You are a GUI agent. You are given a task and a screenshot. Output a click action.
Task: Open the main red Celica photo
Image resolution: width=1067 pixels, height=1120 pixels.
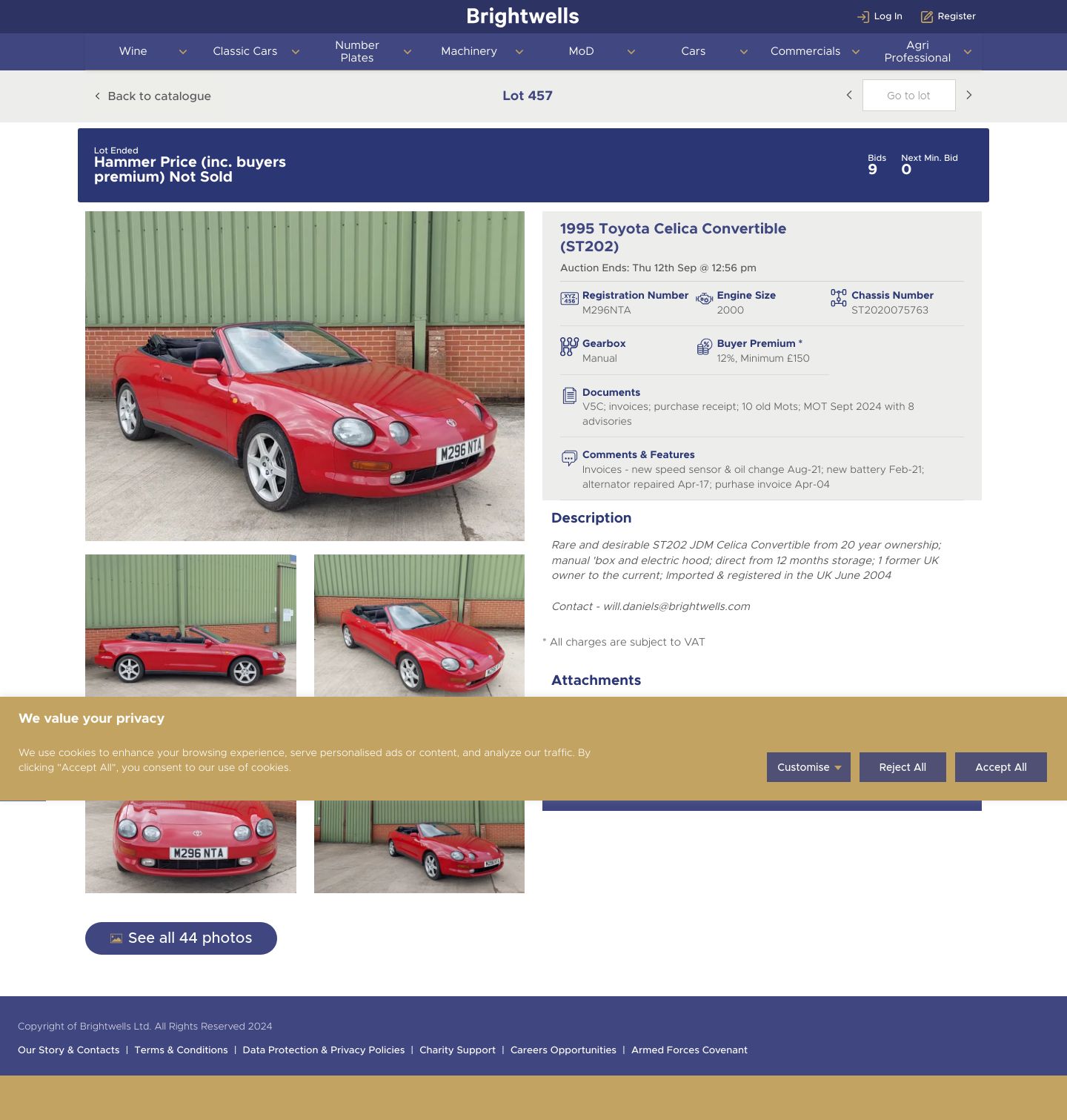(x=305, y=377)
